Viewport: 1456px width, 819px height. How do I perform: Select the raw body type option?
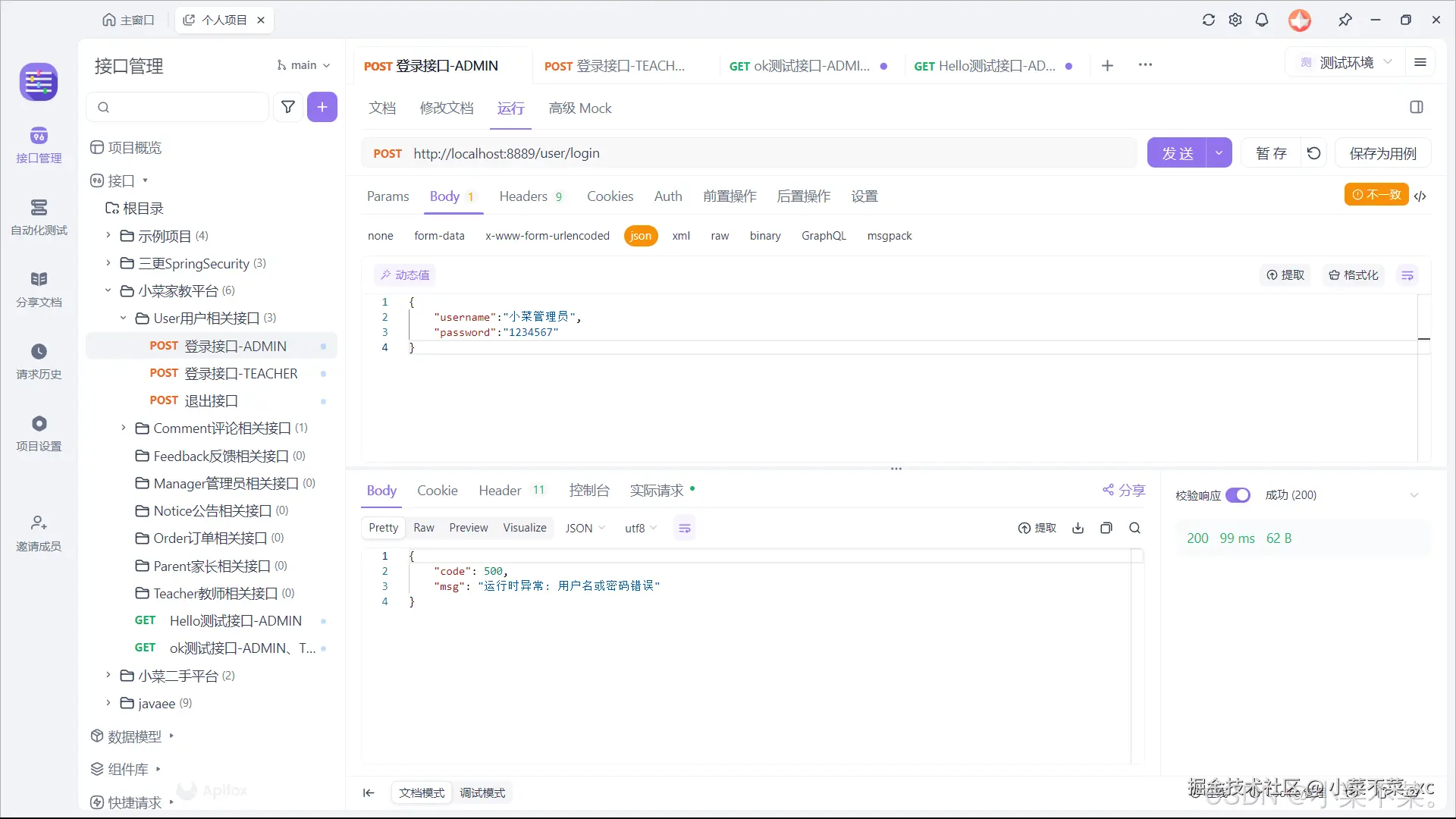(720, 236)
